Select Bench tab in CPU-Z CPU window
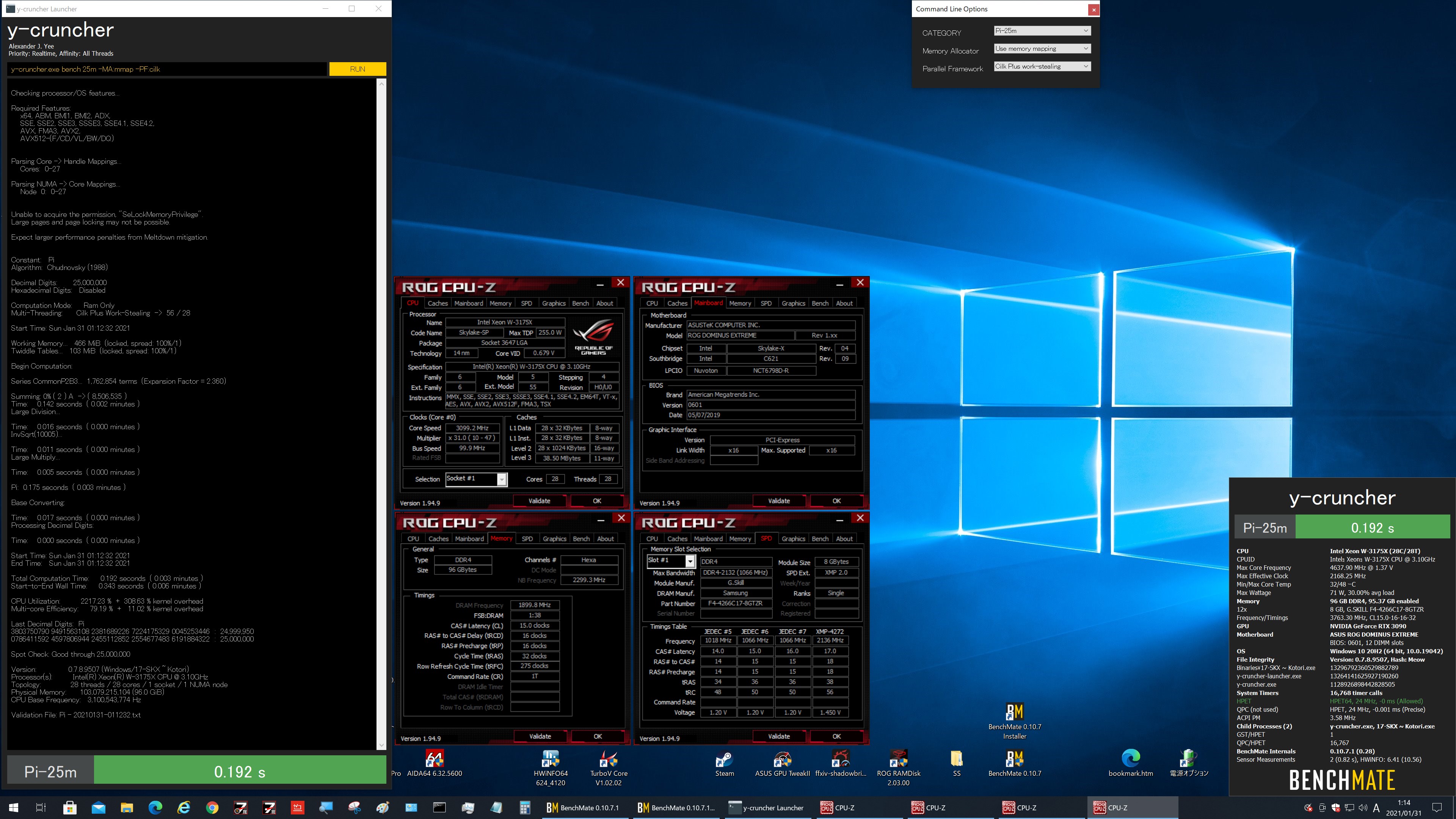1456x819 pixels. coord(581,303)
